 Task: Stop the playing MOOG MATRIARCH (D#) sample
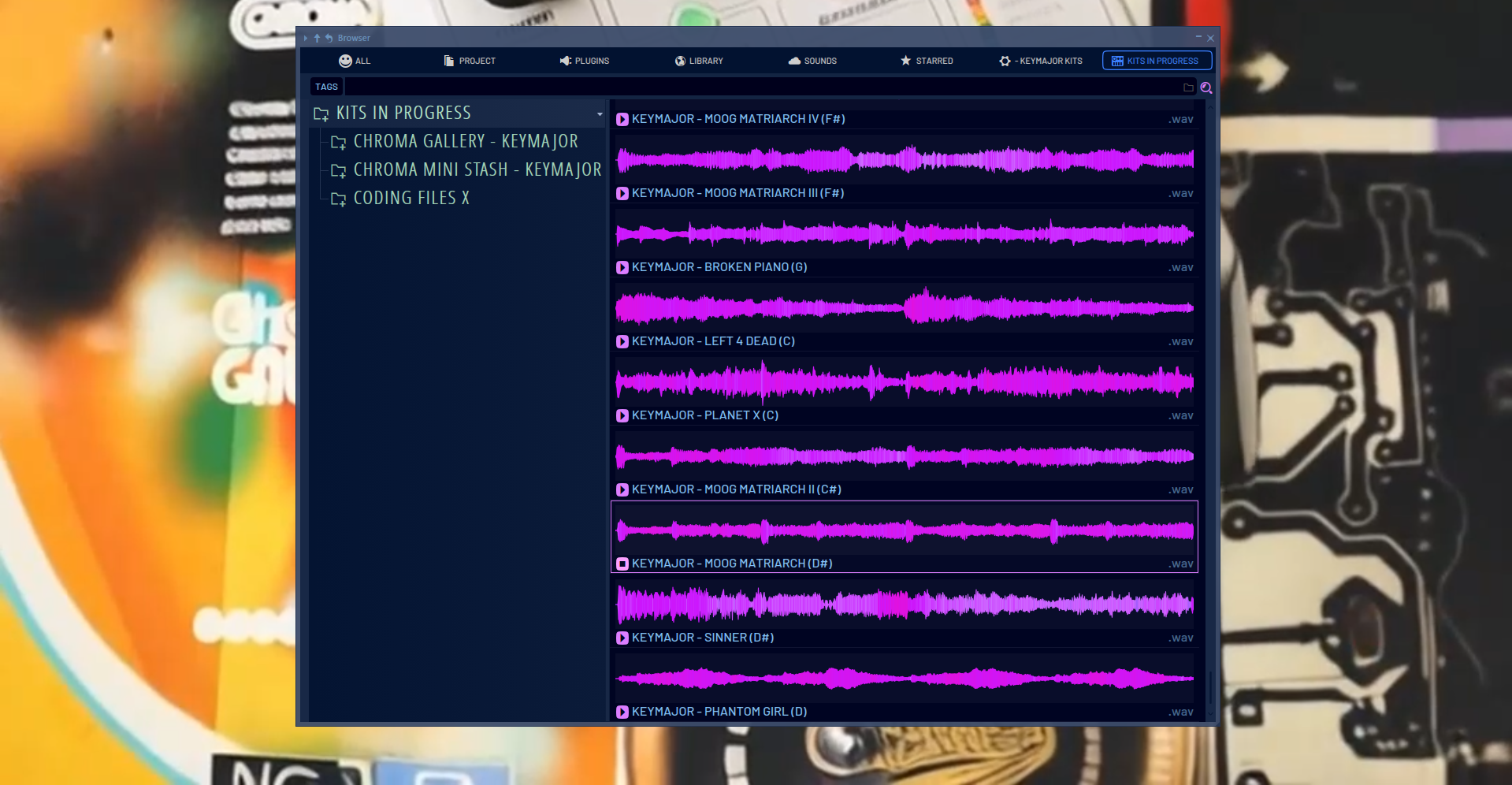click(622, 564)
